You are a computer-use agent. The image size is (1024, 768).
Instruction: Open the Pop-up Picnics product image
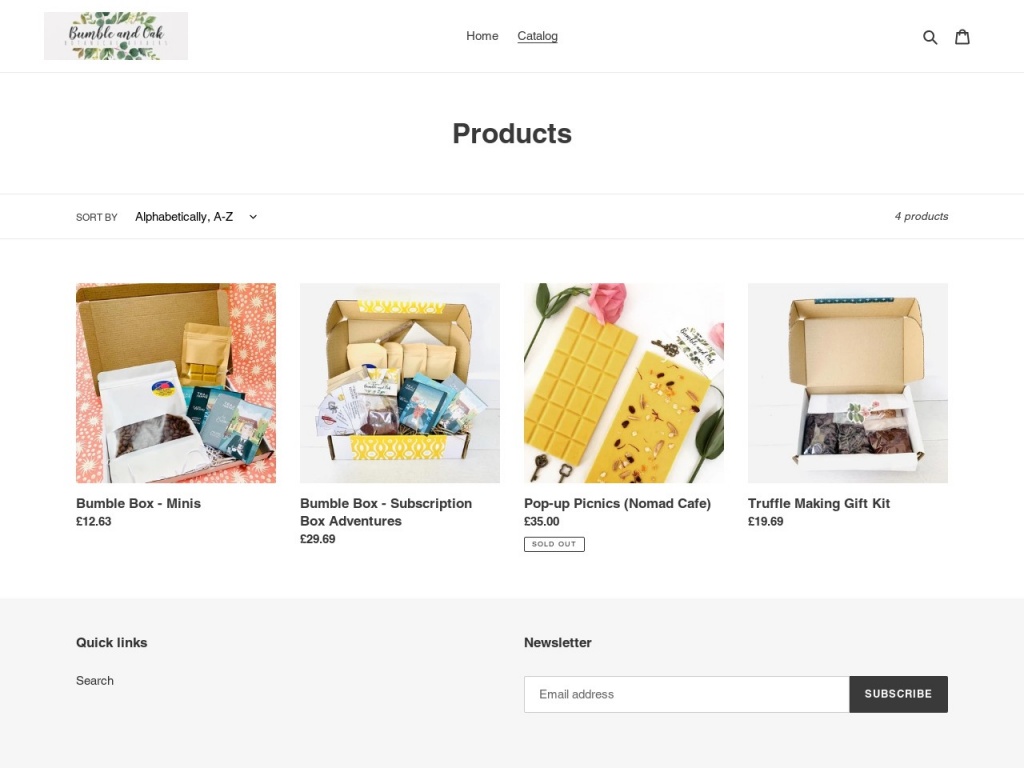point(624,383)
